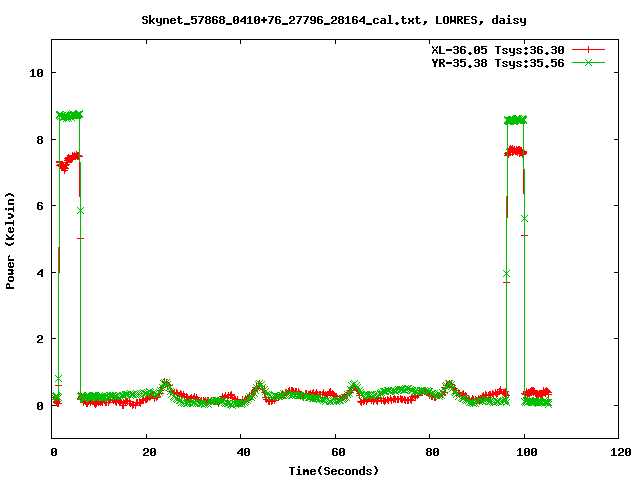Click x-axis tick label 100

coord(527,452)
